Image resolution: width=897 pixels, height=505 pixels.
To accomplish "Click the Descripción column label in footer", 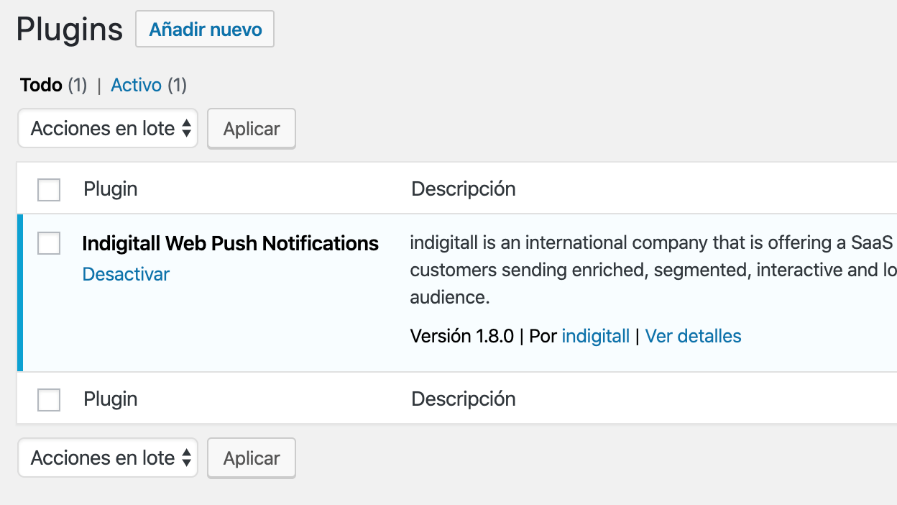I will coord(463,399).
